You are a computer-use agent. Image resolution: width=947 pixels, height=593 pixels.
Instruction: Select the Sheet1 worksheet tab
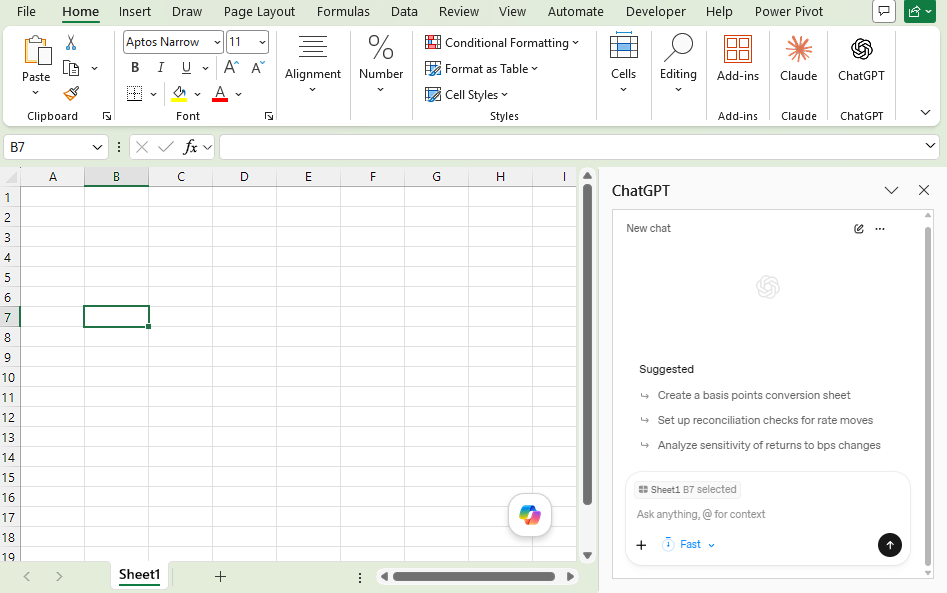(140, 575)
